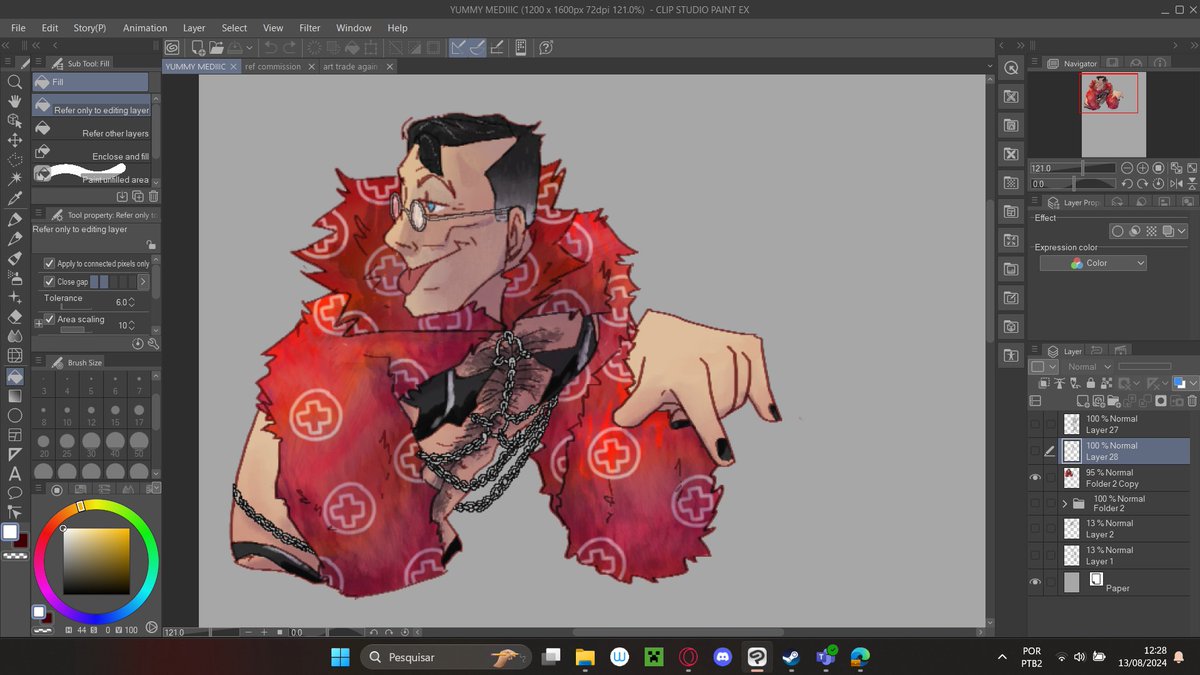
Task: Open the Filter menu
Action: pos(310,28)
